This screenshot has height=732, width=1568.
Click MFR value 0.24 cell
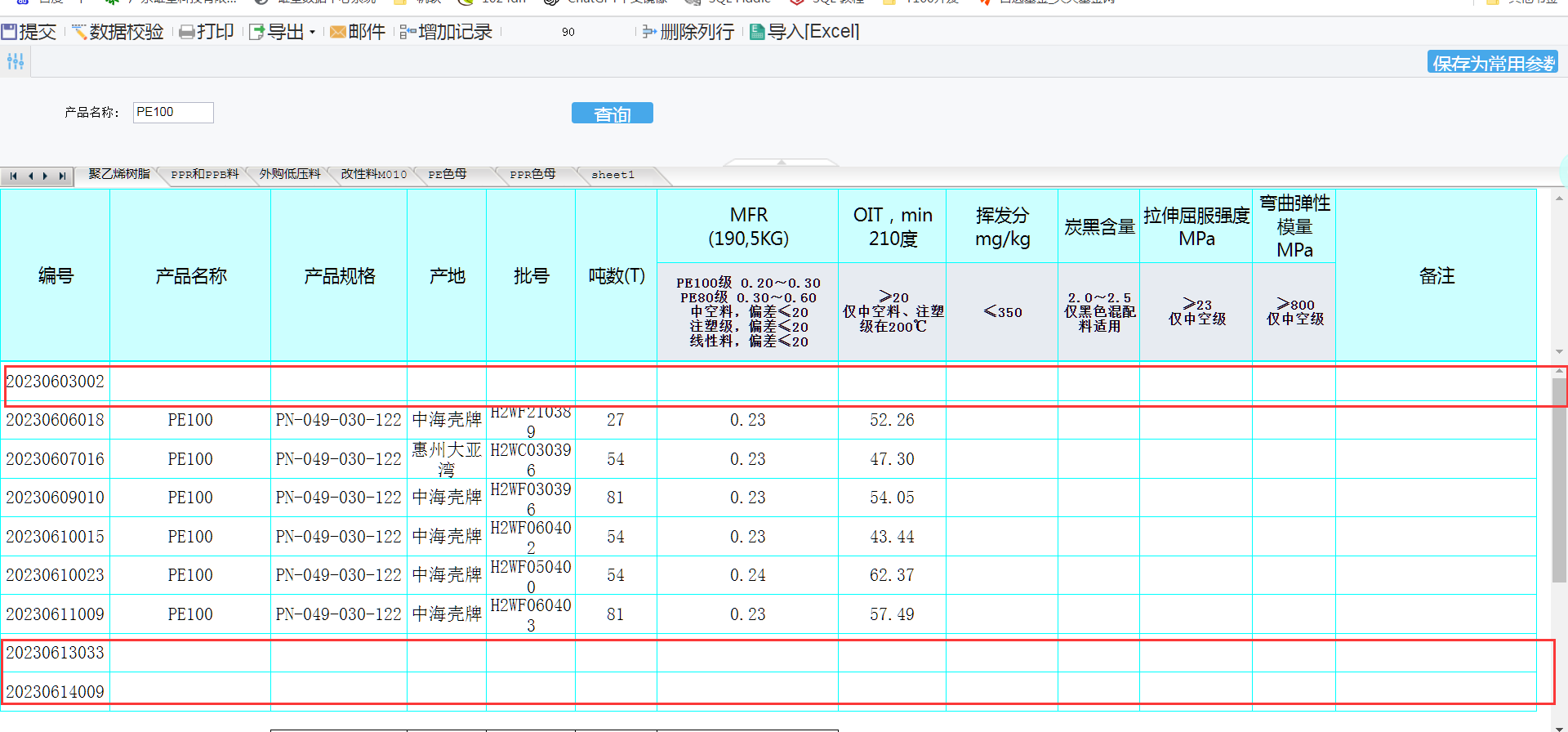point(748,575)
